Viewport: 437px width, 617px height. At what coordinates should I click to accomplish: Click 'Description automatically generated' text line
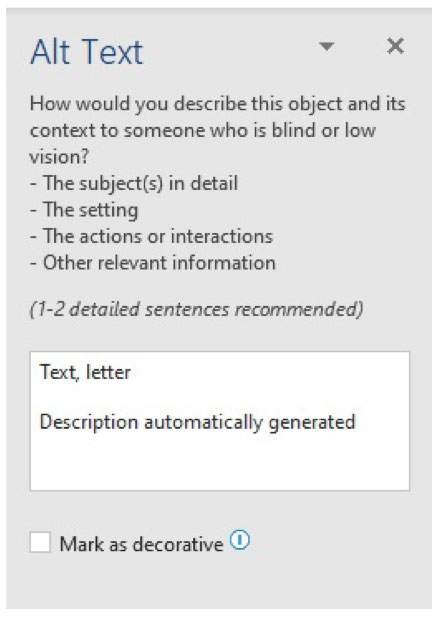197,423
